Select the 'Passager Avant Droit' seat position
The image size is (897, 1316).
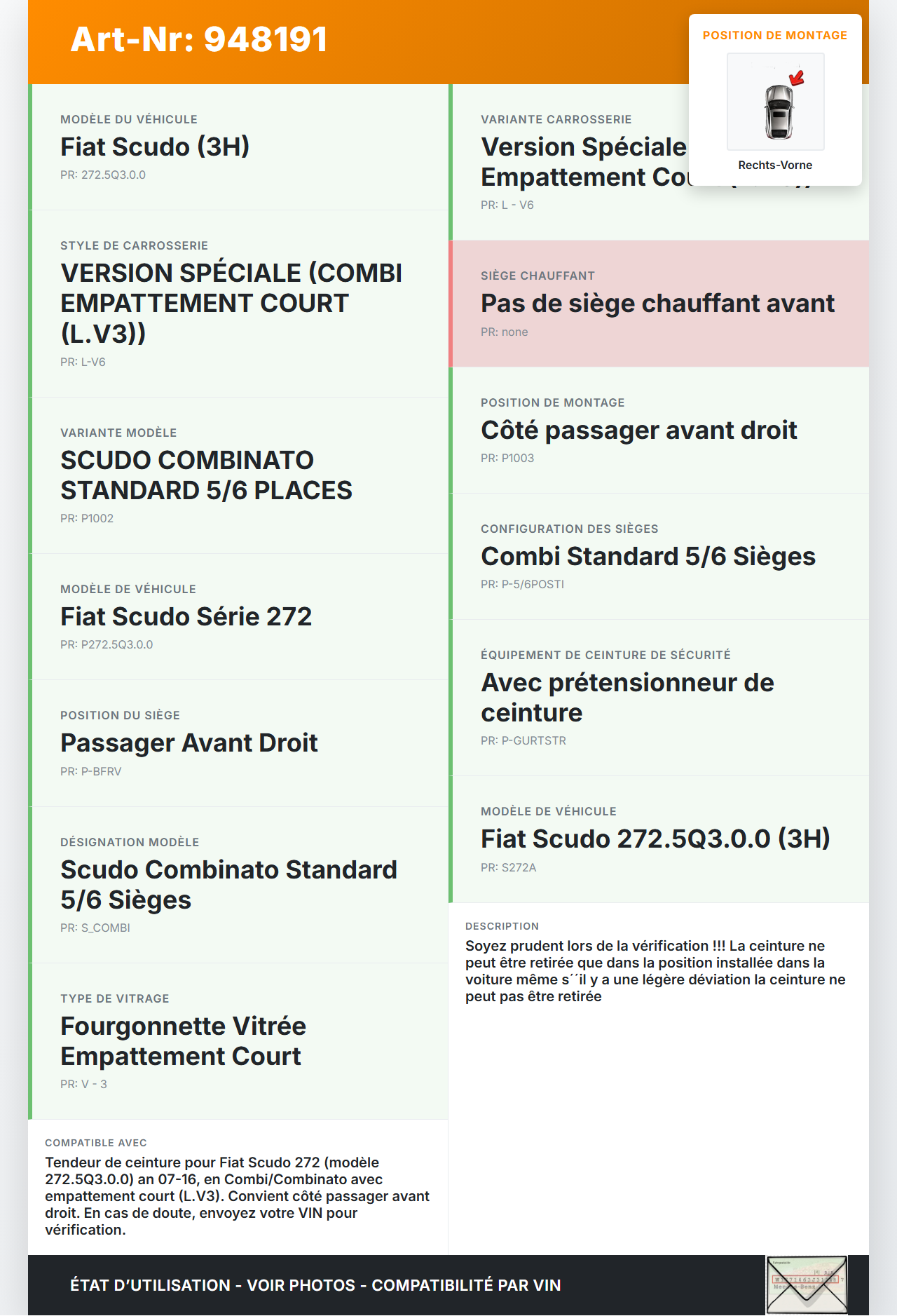pos(189,742)
